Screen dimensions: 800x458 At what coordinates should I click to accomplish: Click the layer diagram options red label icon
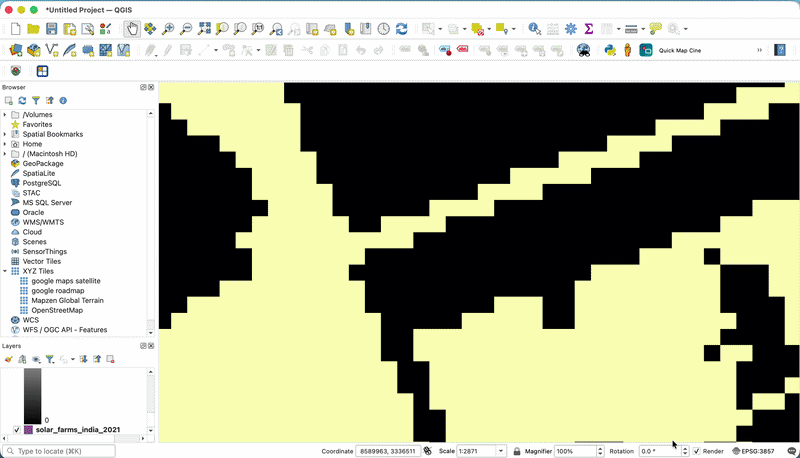[462, 49]
